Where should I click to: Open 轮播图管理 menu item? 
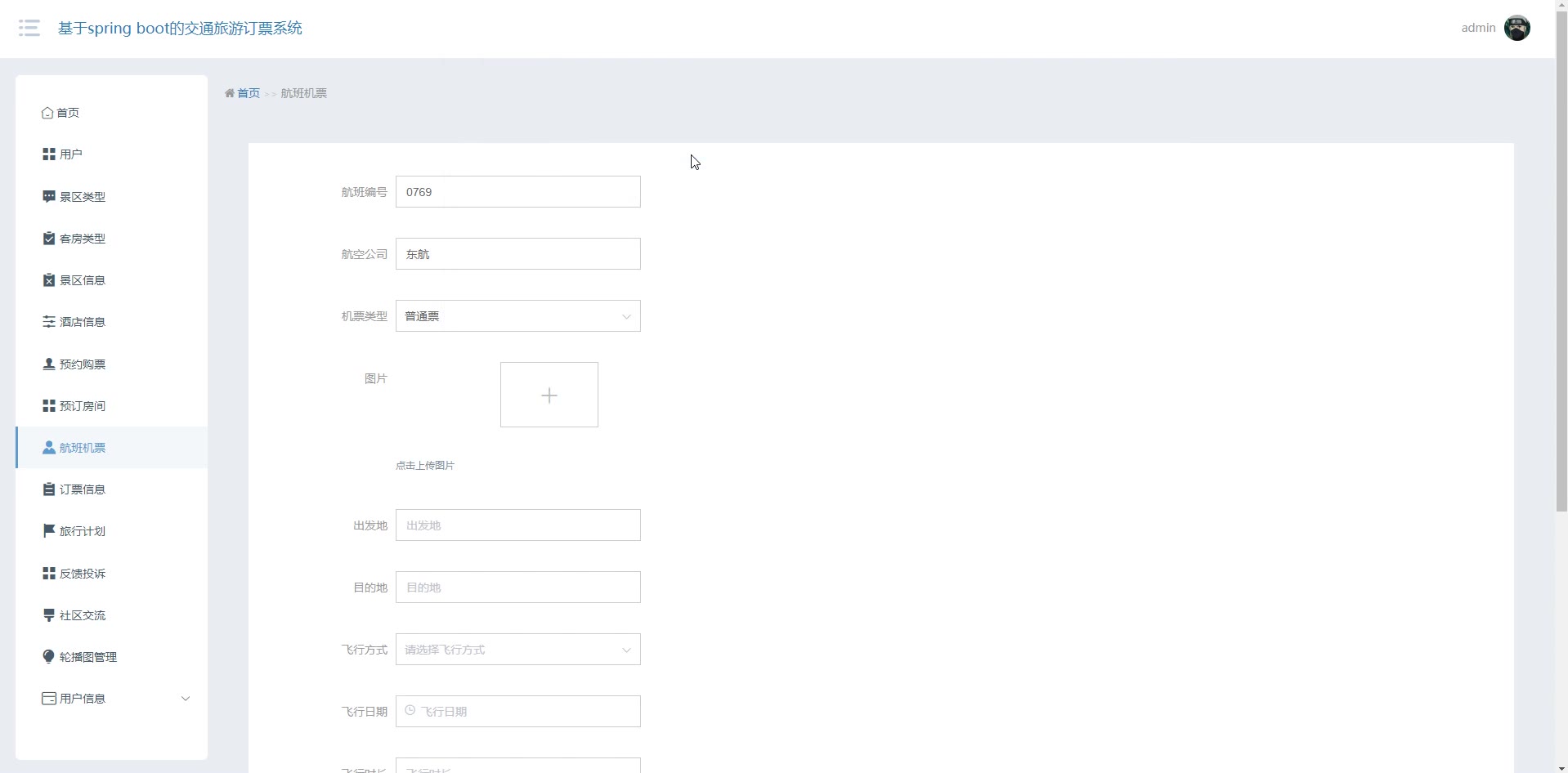click(x=111, y=656)
